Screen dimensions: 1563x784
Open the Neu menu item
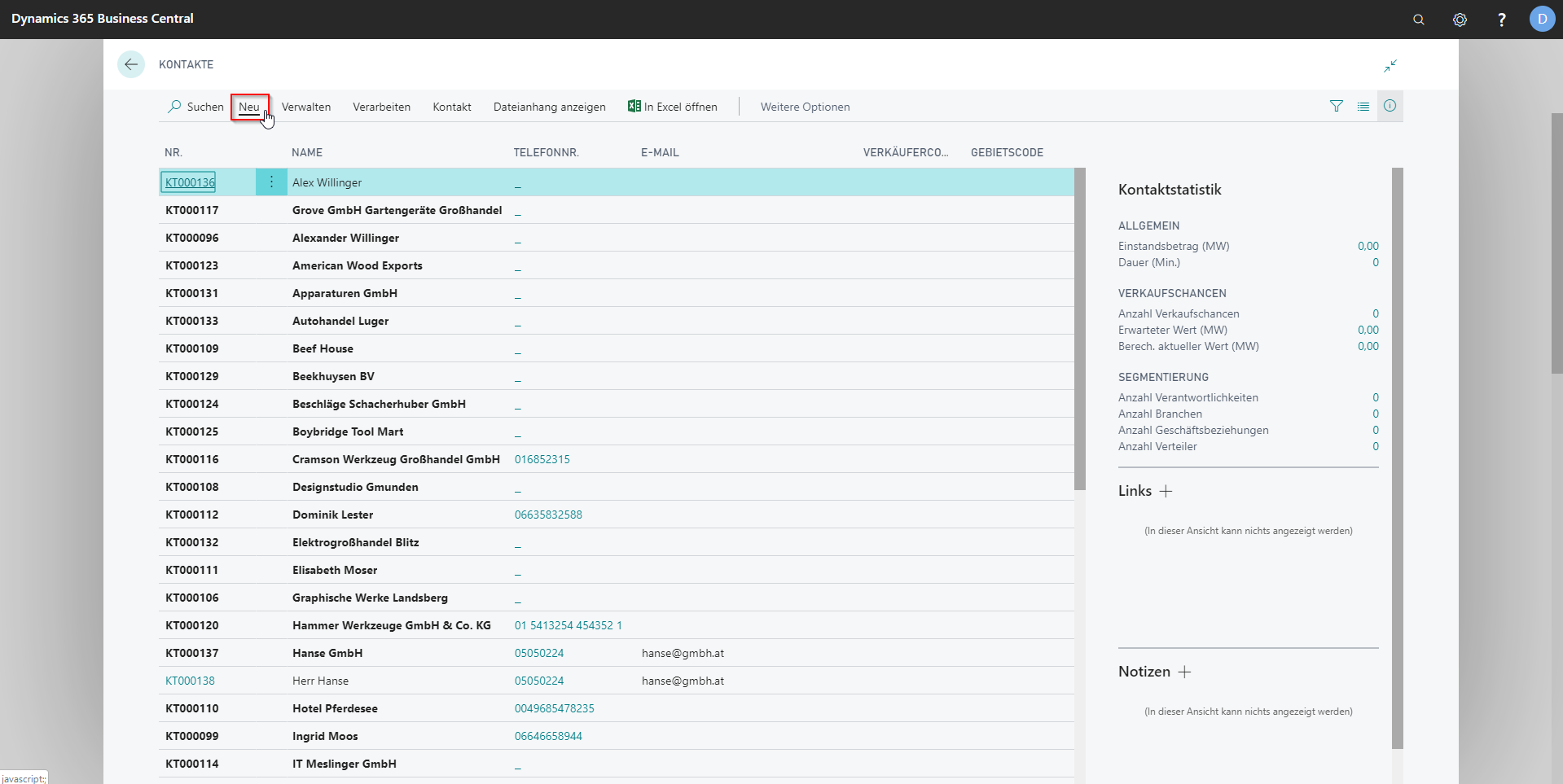(x=249, y=107)
